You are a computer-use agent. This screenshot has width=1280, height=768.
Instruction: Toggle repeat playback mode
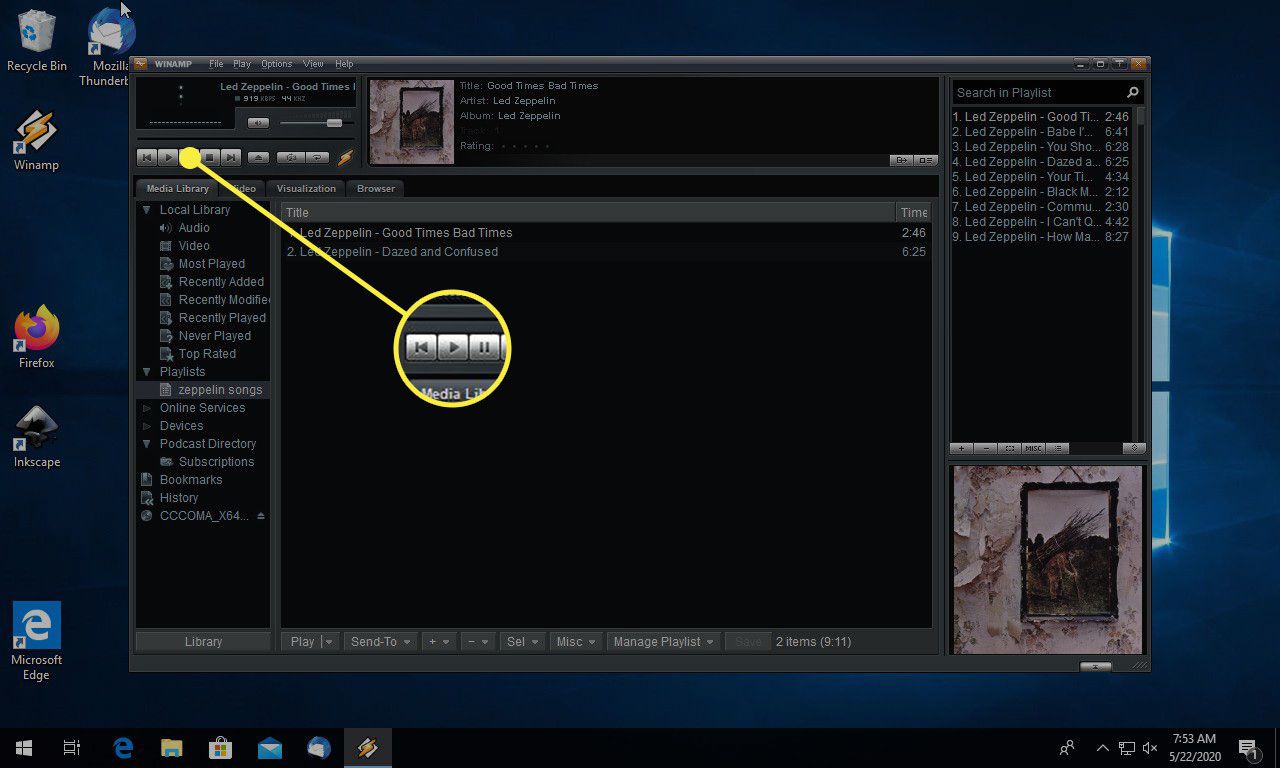point(318,157)
